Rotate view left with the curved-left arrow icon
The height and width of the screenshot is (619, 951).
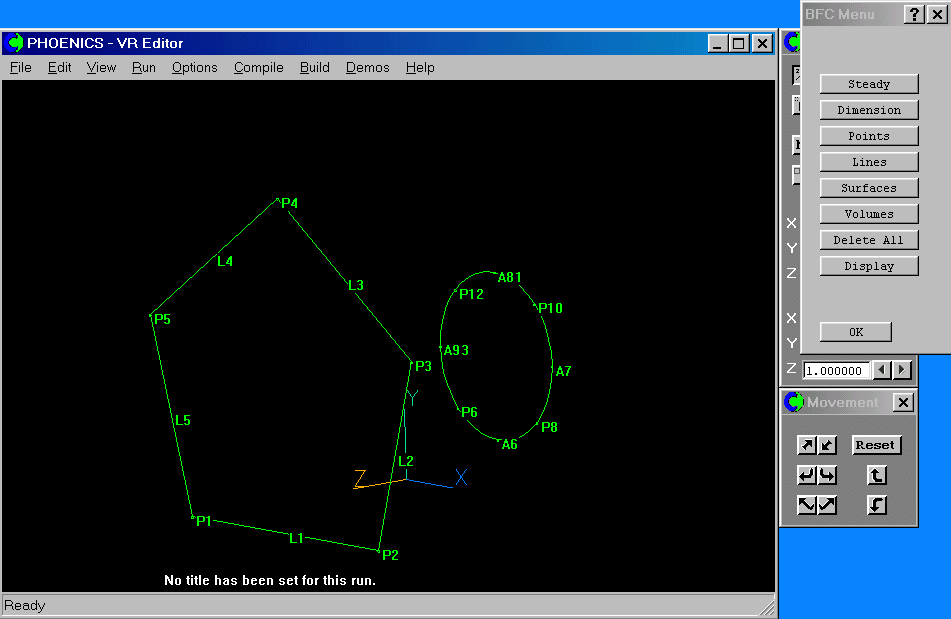tap(806, 475)
